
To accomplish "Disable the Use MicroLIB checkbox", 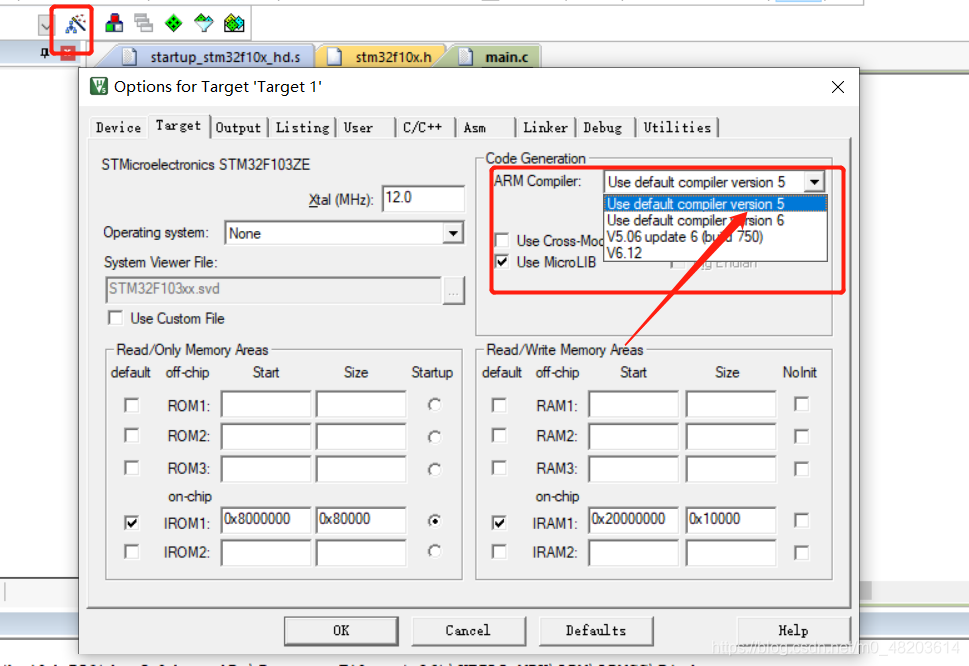I will [x=502, y=262].
